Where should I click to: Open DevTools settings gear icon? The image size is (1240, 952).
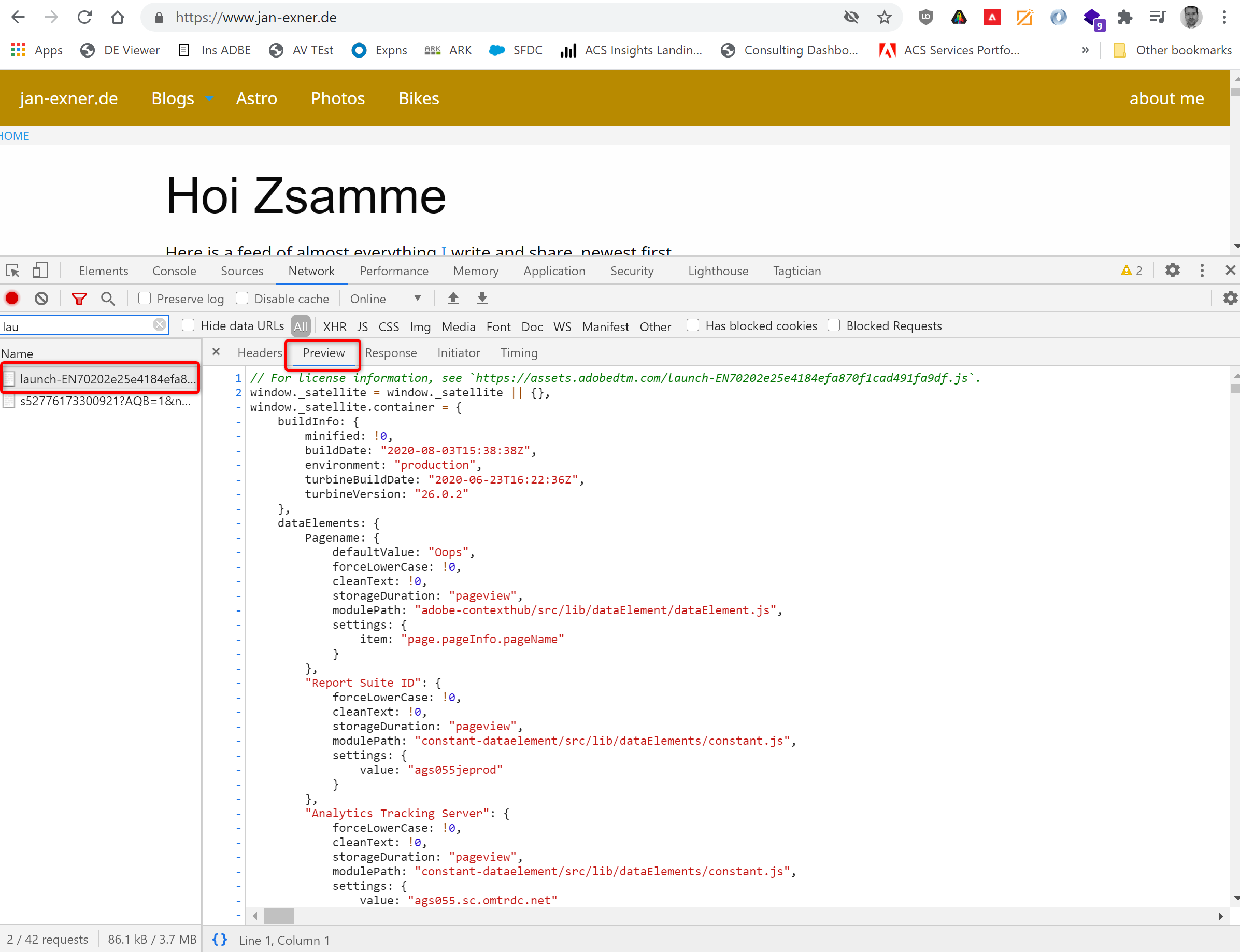[1172, 271]
